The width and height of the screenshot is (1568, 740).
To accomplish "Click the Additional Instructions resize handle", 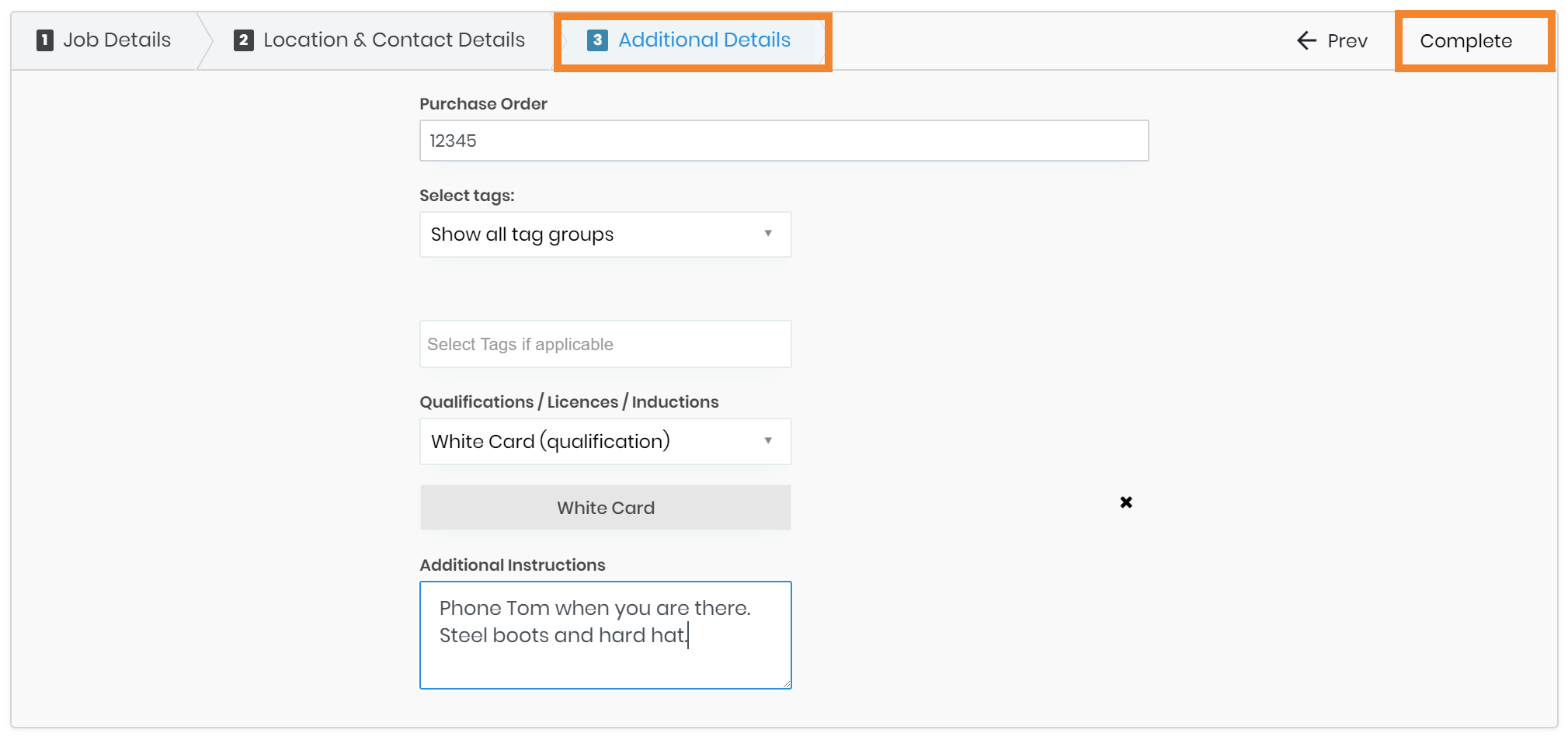I will pyautogui.click(x=786, y=683).
